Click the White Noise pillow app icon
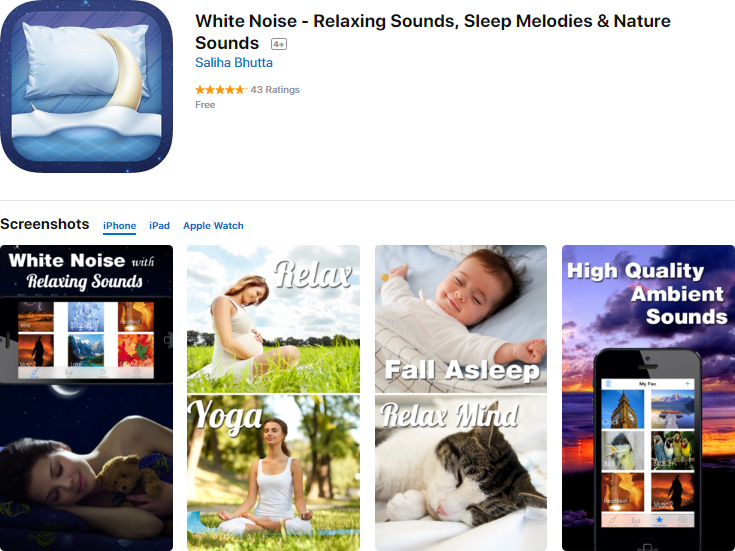 click(x=86, y=86)
